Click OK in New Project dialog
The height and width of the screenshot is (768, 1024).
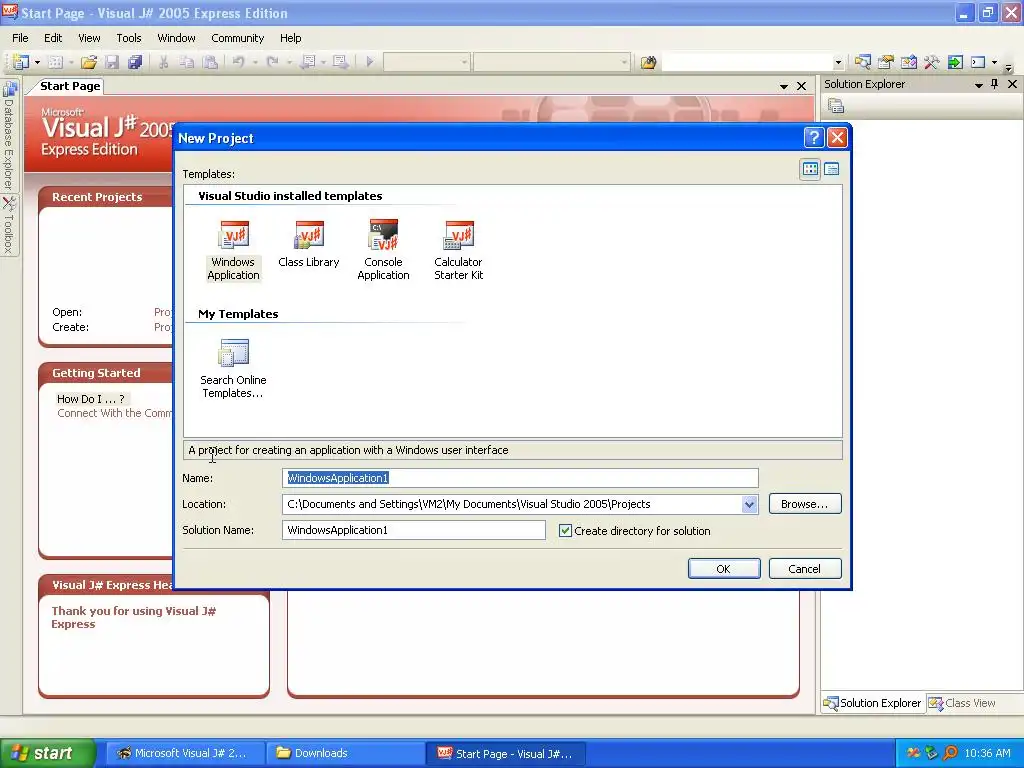724,569
